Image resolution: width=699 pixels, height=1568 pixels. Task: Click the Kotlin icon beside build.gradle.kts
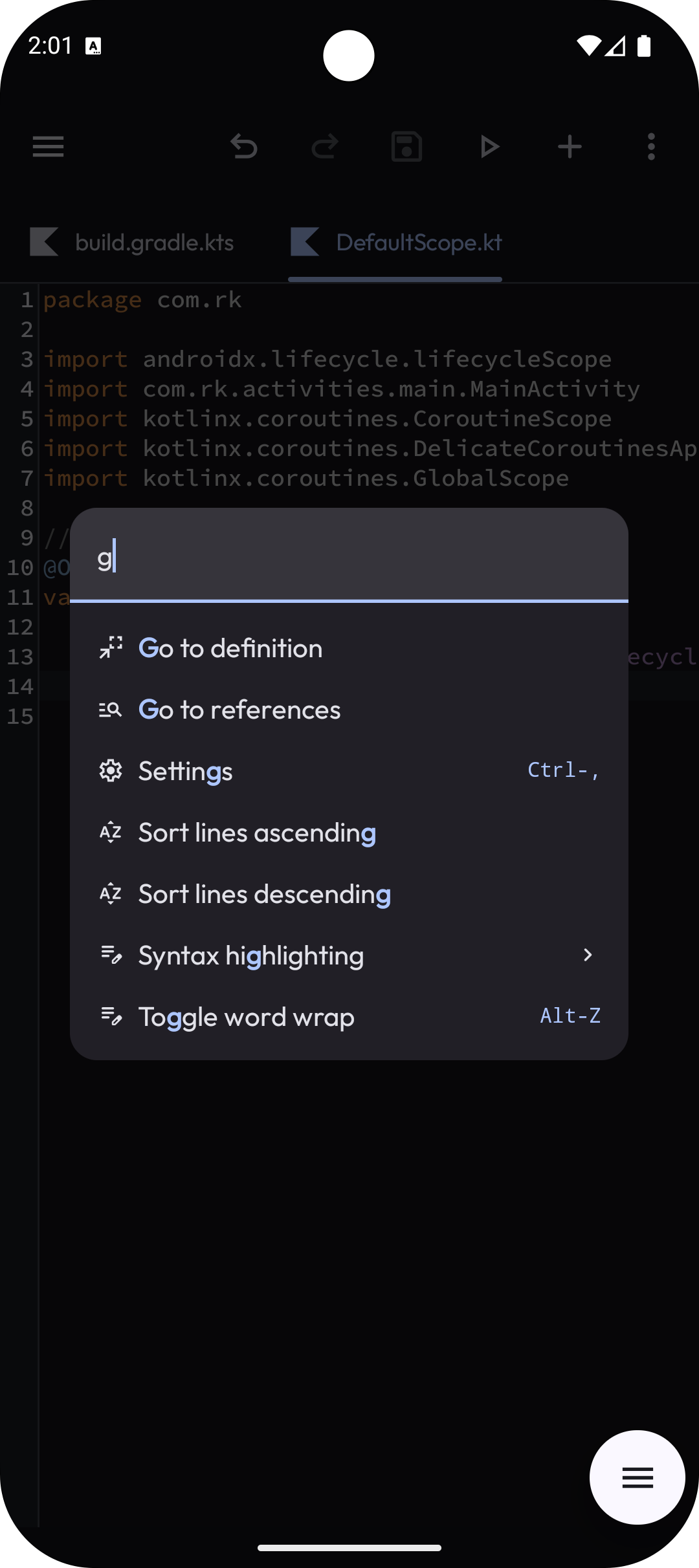pos(44,242)
